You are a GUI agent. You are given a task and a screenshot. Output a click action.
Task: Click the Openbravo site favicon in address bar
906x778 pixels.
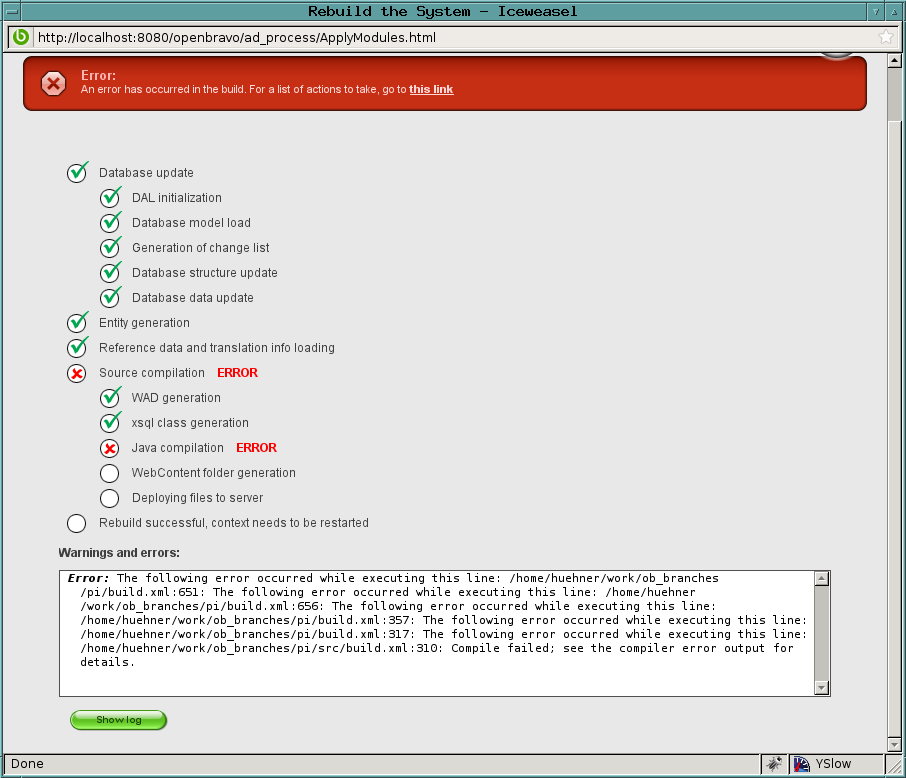(x=20, y=38)
